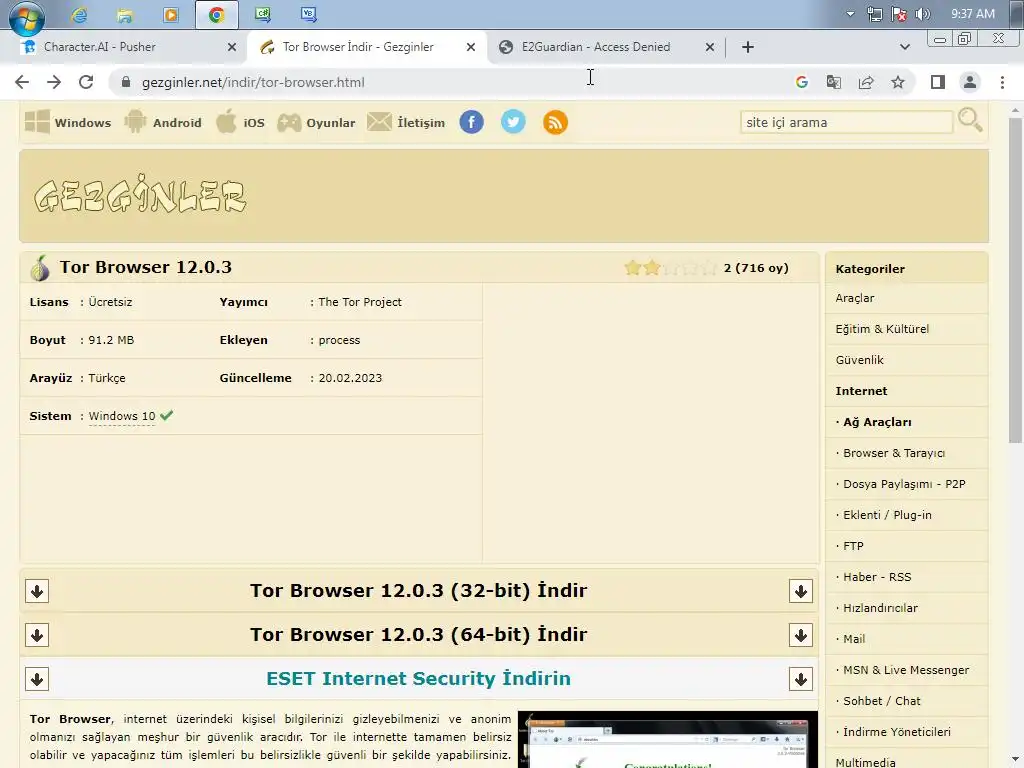Open the Gezginler Facebook page icon

pyautogui.click(x=472, y=122)
